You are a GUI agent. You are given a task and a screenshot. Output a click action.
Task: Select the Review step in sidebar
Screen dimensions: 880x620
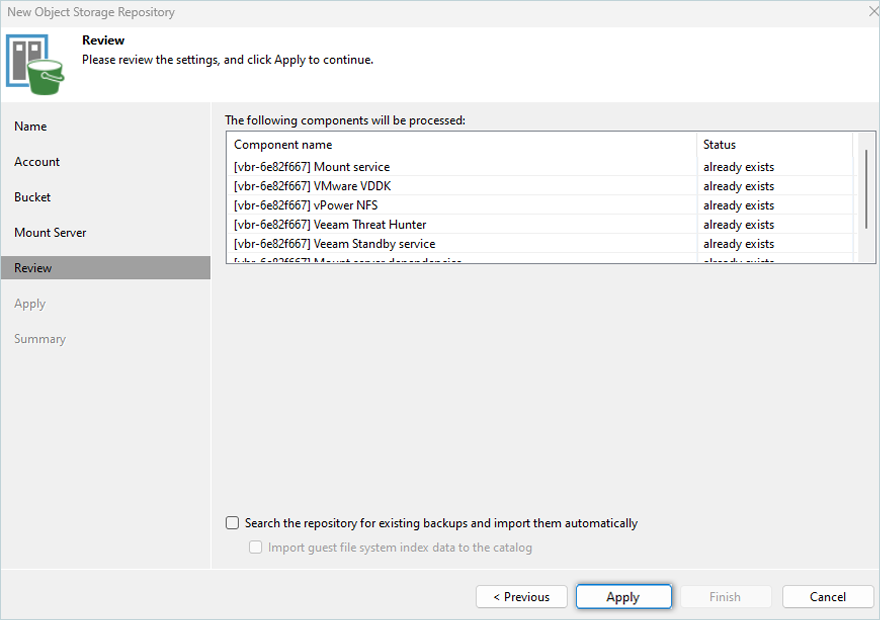[33, 268]
